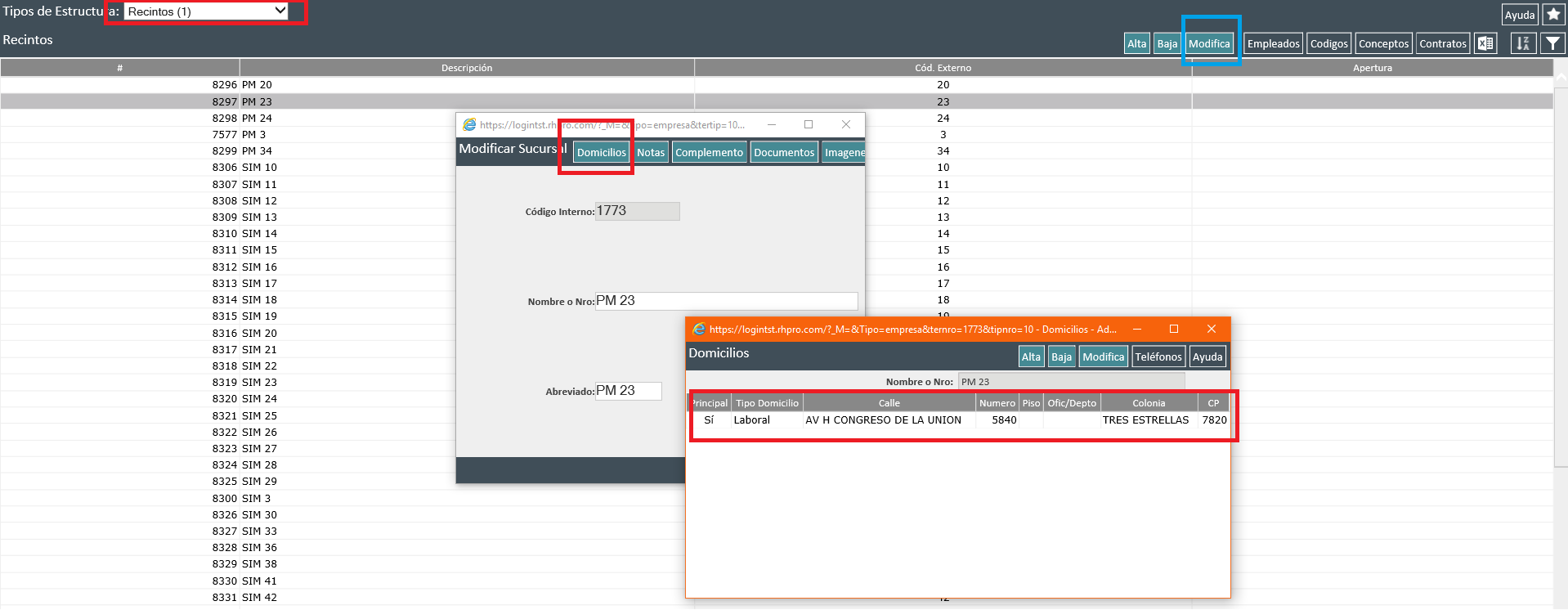1568x610 pixels.
Task: Close the Modificar Sucursal window
Action: (845, 124)
